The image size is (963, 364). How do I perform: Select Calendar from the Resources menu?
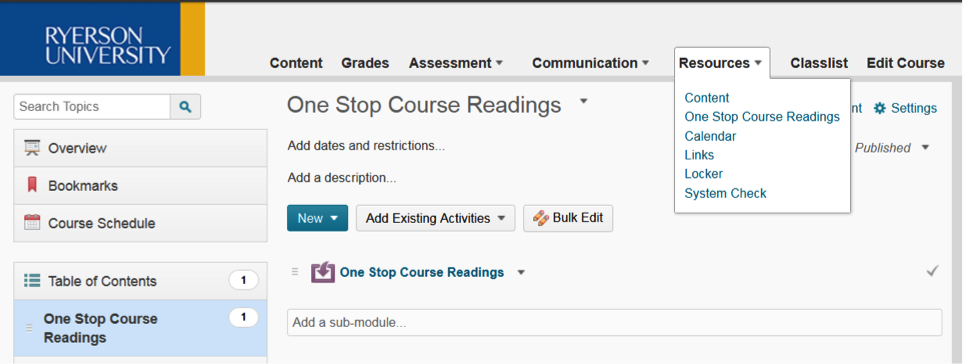coord(710,136)
